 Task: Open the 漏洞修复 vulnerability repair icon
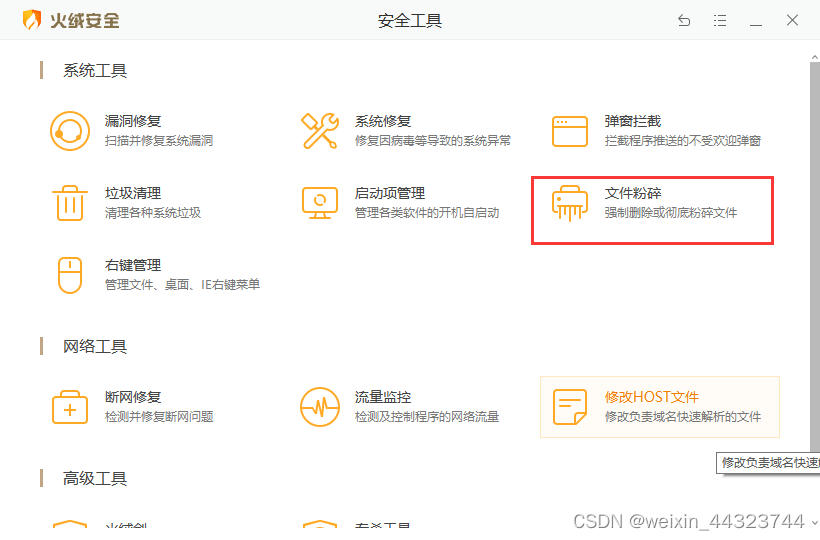pyautogui.click(x=70, y=131)
